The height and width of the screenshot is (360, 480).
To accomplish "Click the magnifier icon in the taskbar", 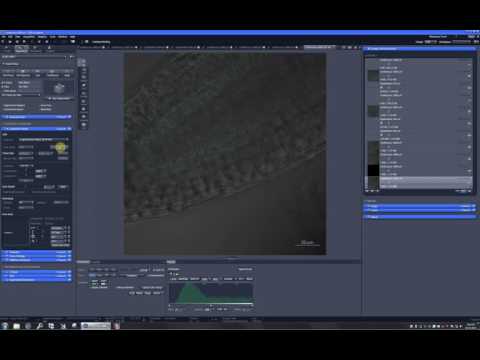I will [40, 326].
